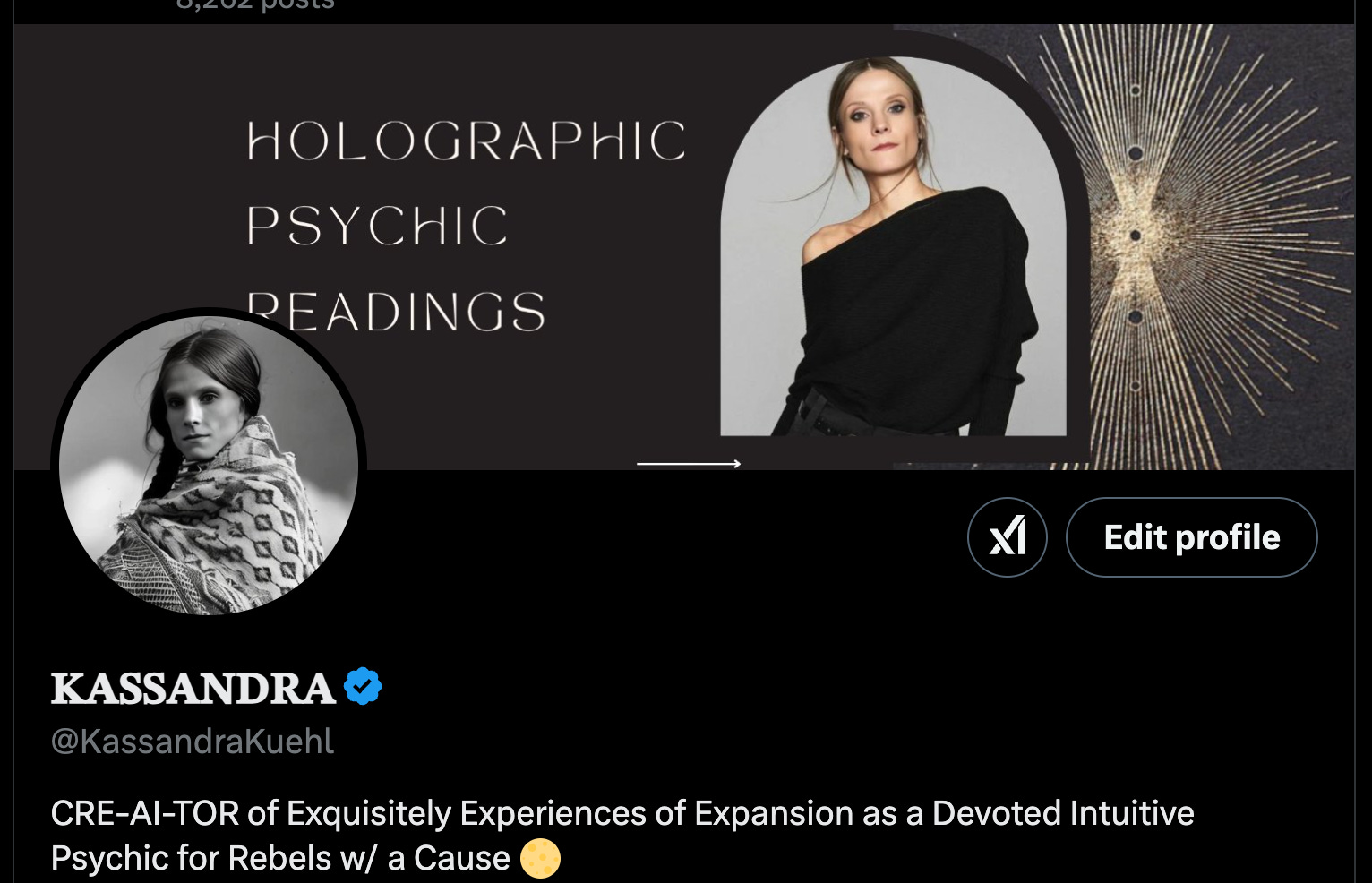The width and height of the screenshot is (1372, 883).
Task: Open Grok via the xAI icon button
Action: coord(1008,537)
